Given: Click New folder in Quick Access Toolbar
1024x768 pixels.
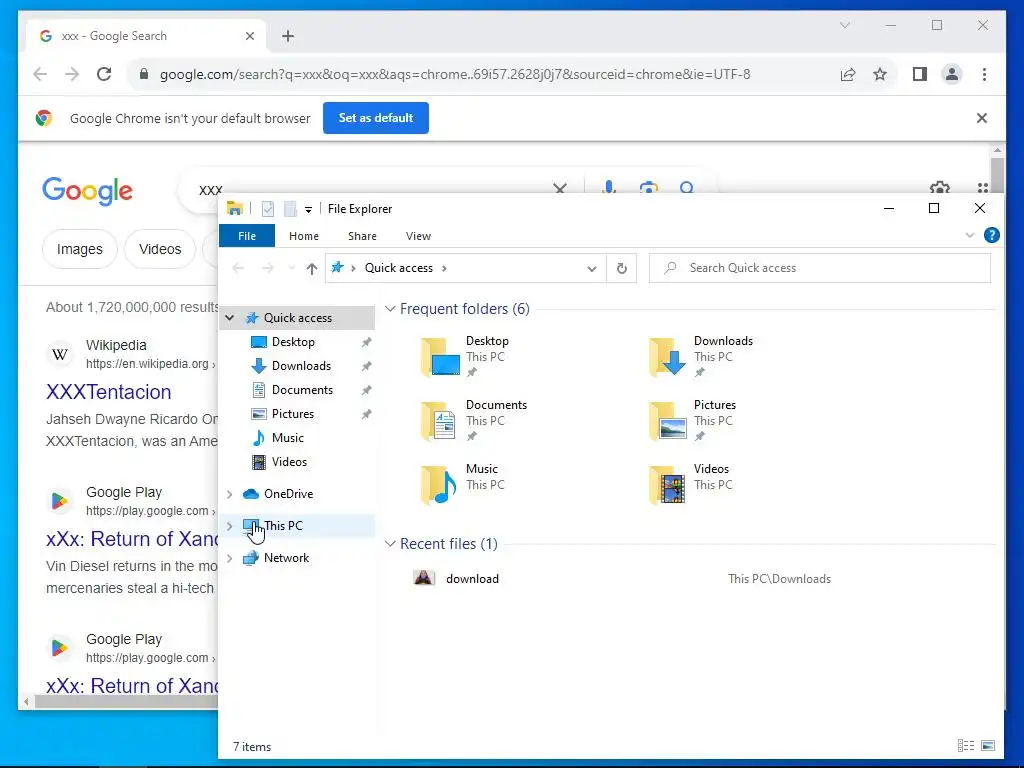Looking at the screenshot, I should [x=291, y=209].
